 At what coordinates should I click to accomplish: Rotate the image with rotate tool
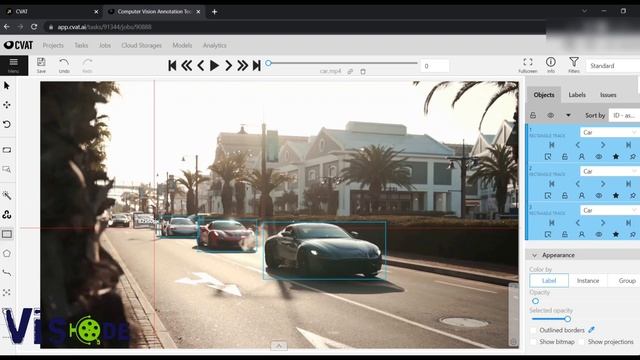[x=7, y=124]
